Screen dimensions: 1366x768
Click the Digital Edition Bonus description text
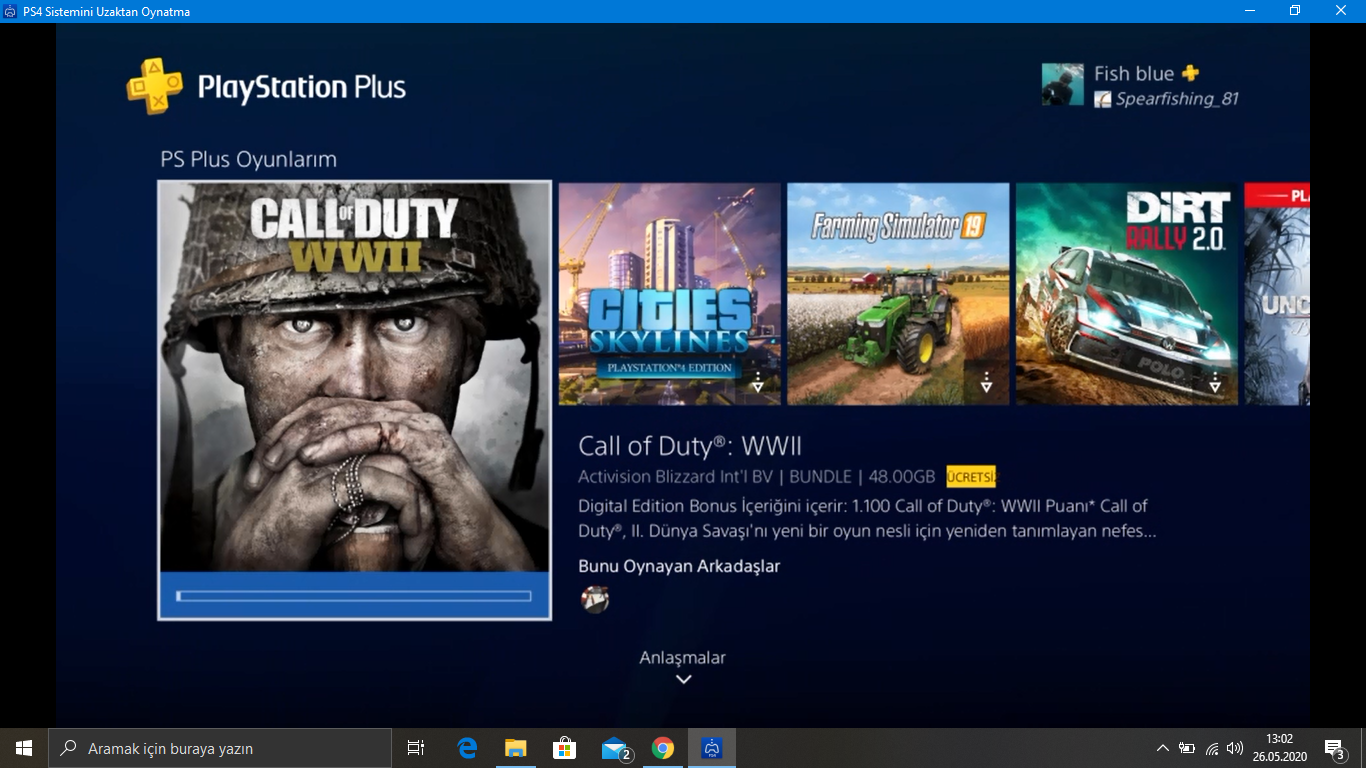tap(867, 519)
